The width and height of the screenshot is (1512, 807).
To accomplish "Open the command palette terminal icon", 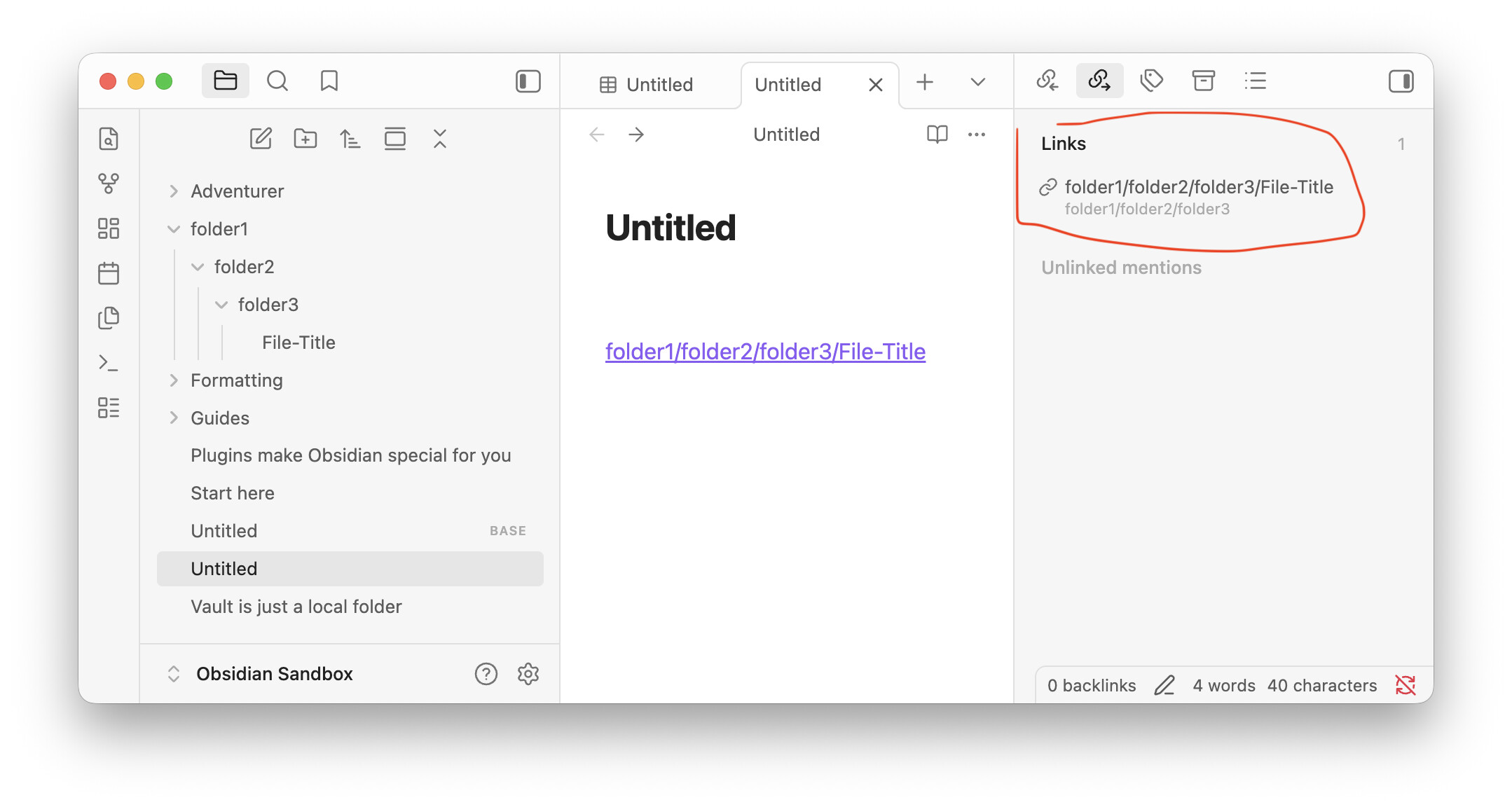I will coord(109,363).
